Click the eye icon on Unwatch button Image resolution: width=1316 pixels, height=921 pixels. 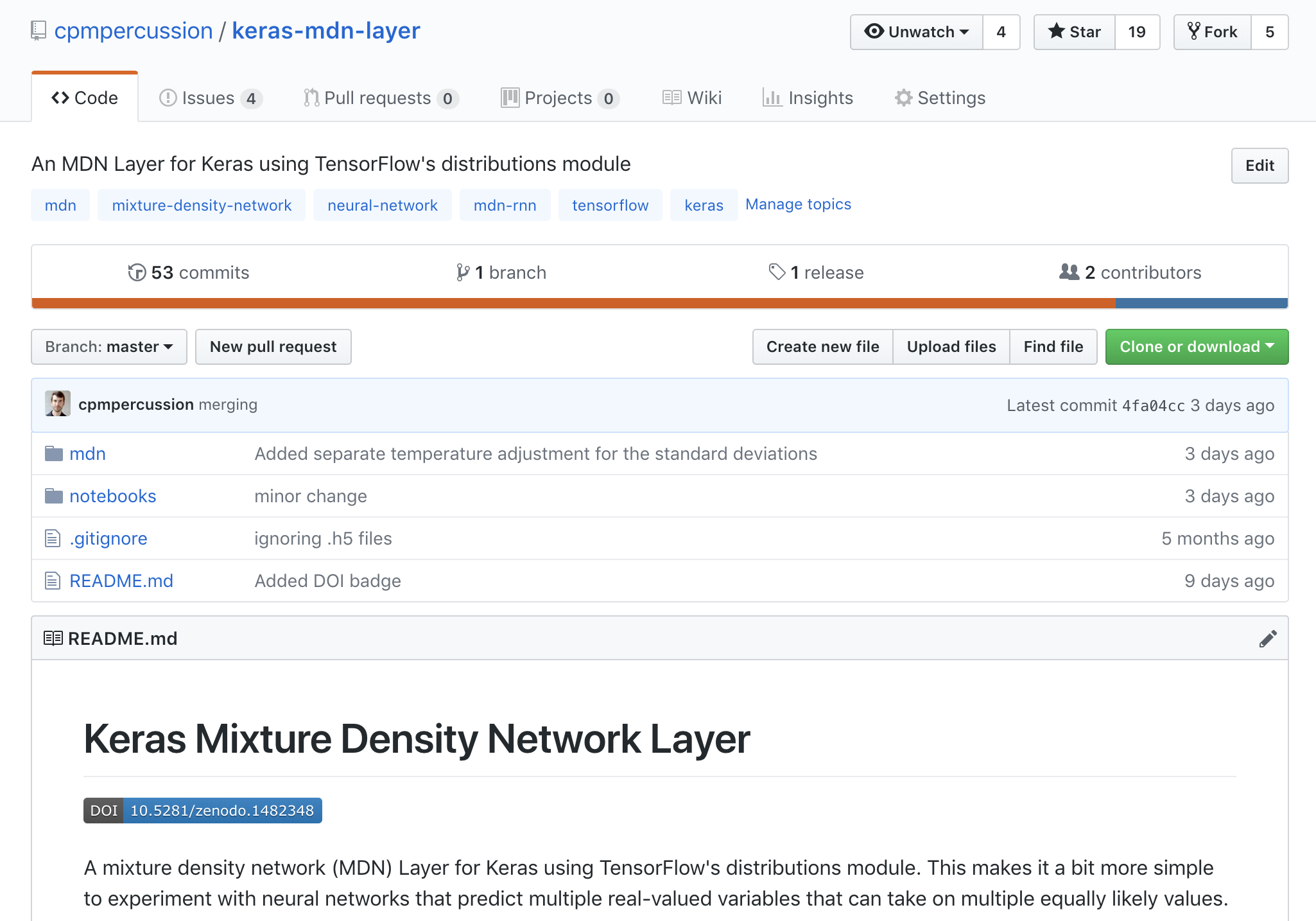tap(874, 31)
